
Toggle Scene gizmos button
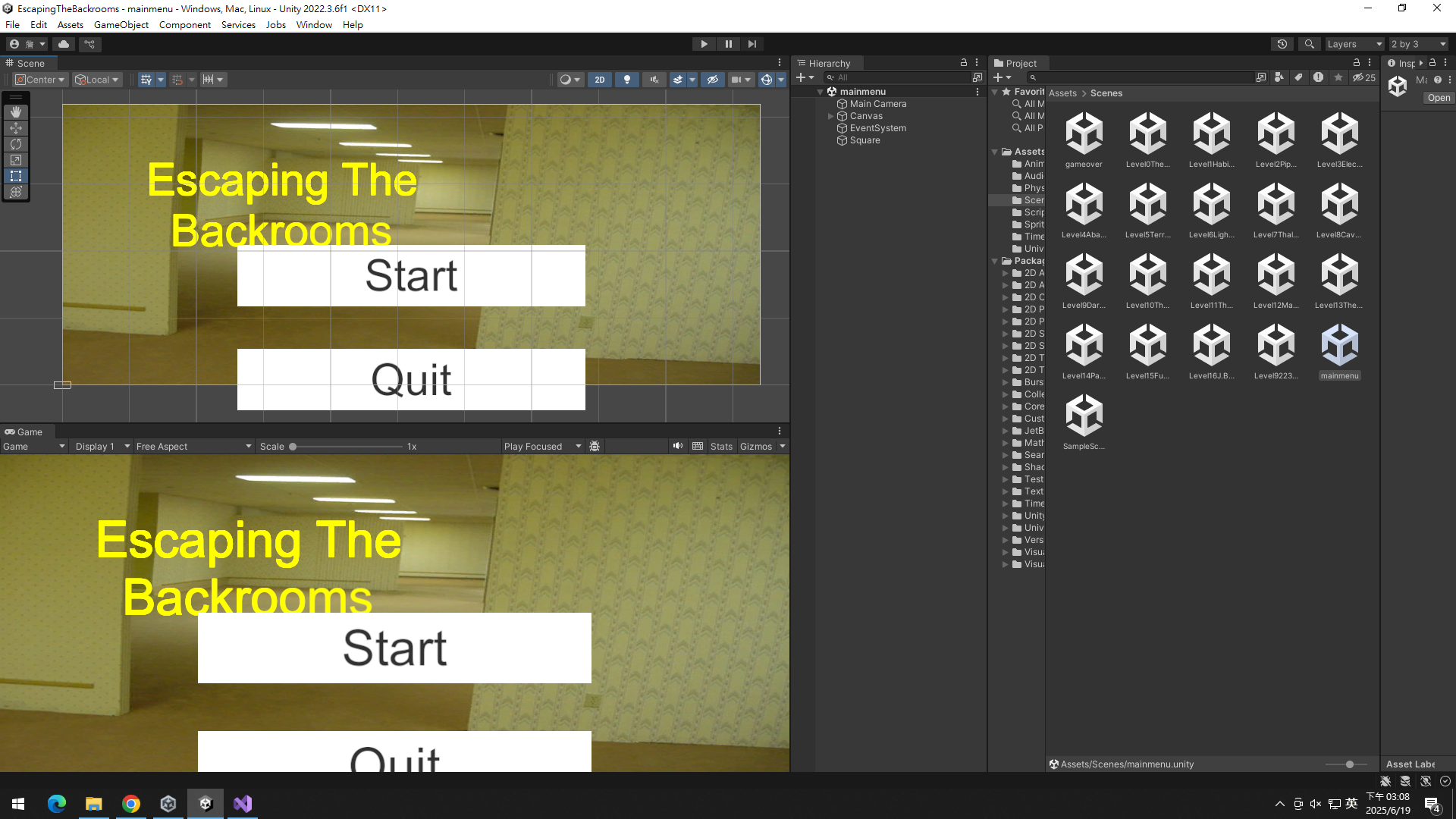pos(767,80)
